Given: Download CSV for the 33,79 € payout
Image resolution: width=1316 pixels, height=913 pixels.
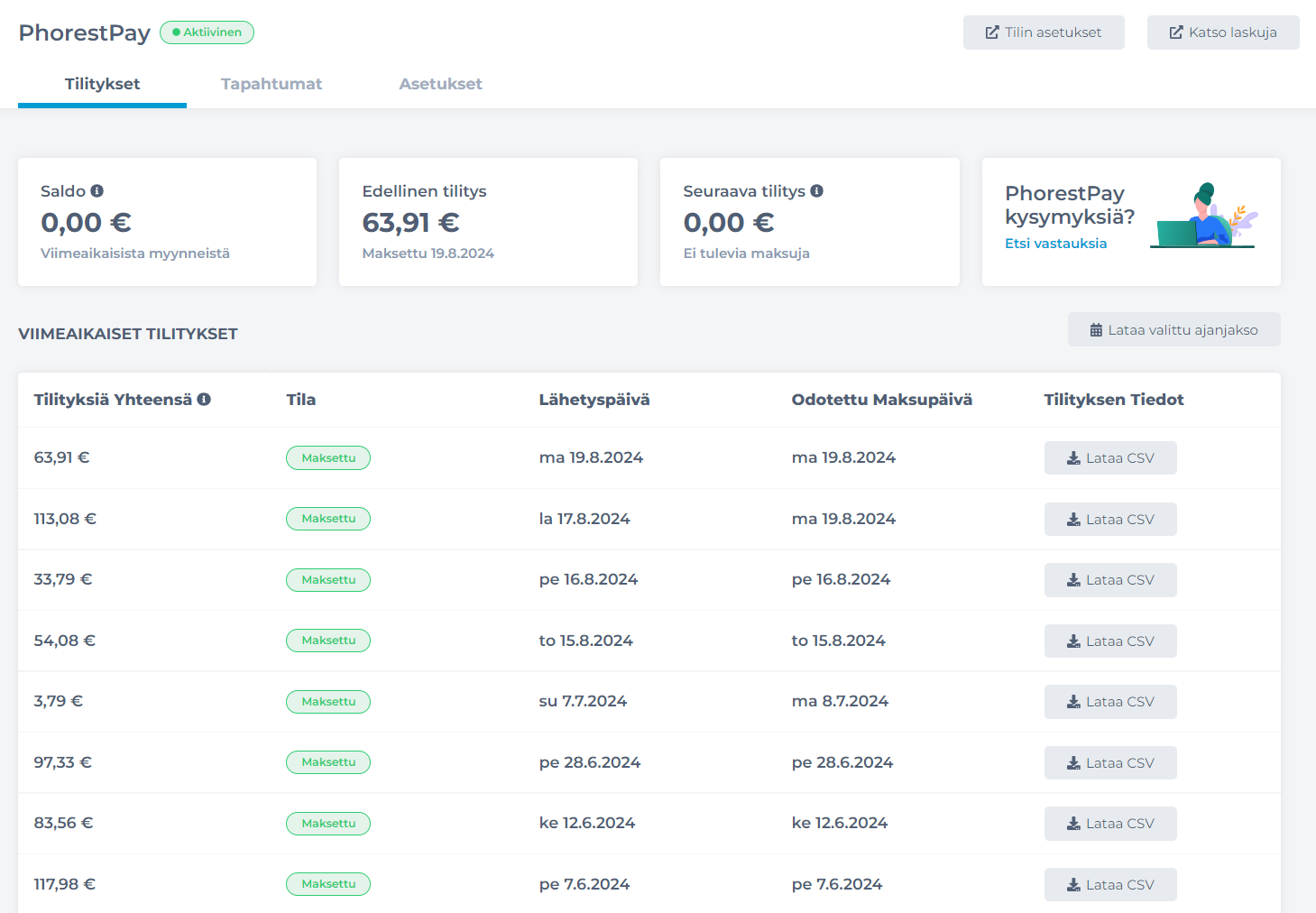Looking at the screenshot, I should click(x=1110, y=580).
